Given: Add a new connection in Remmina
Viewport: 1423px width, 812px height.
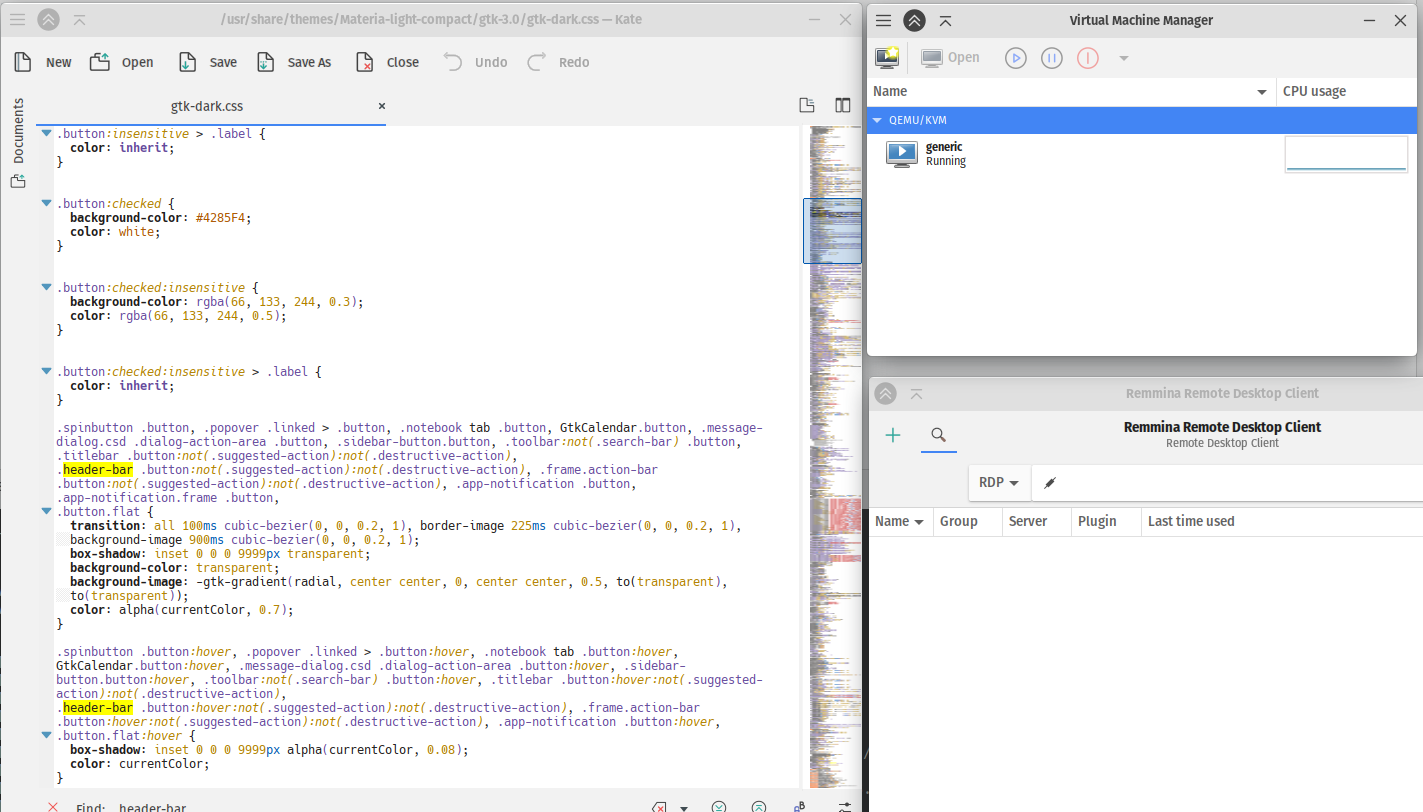Looking at the screenshot, I should [x=892, y=434].
